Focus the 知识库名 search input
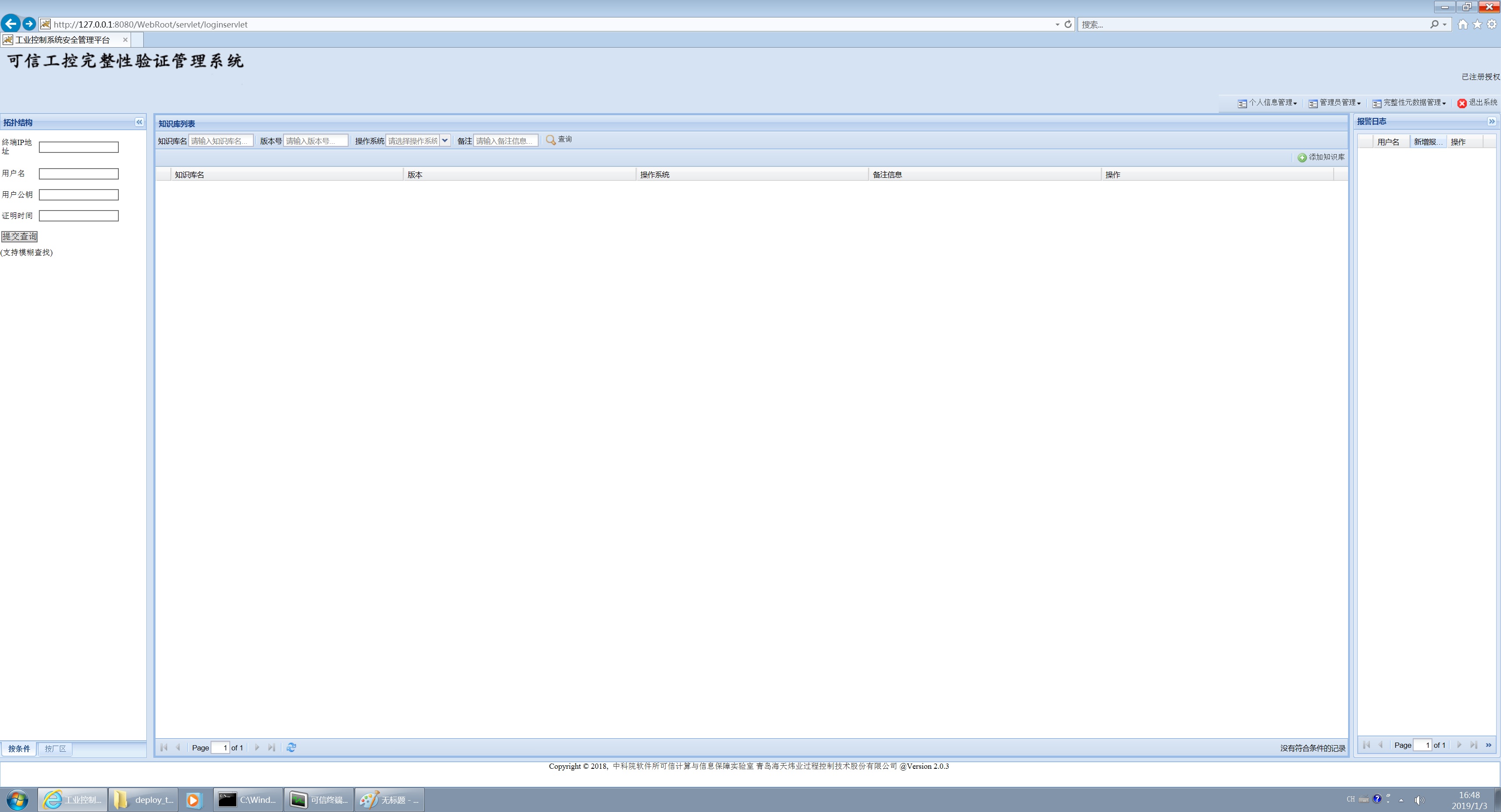Image resolution: width=1501 pixels, height=812 pixels. click(220, 141)
